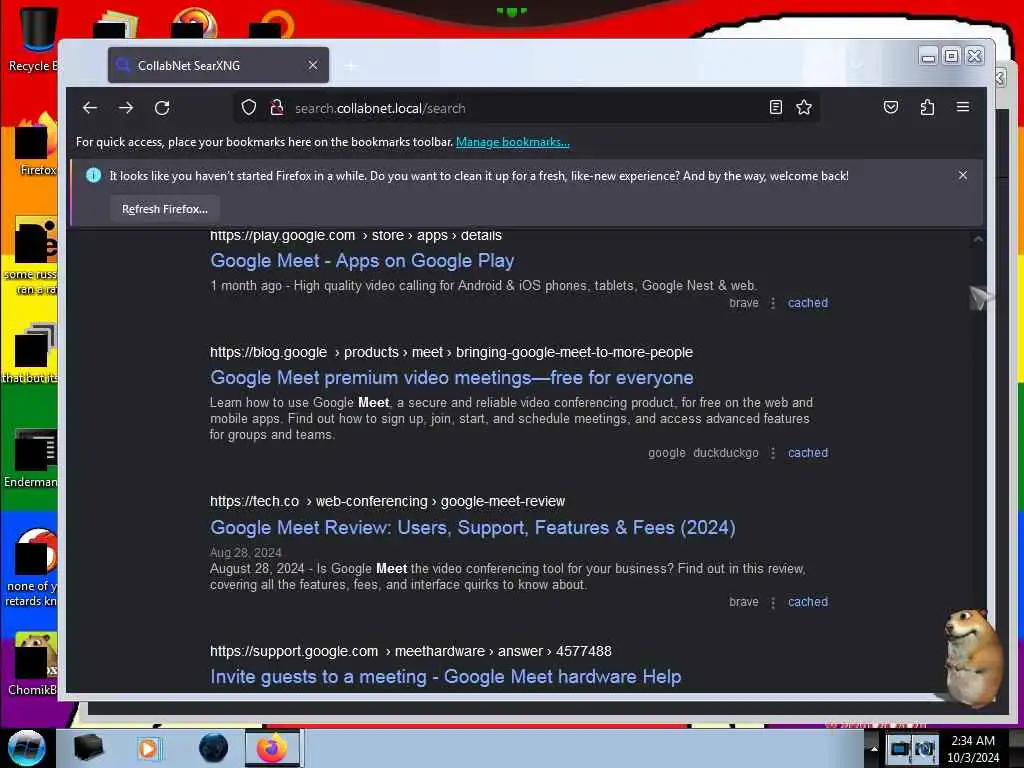Open the List all tabs dropdown arrow

pos(858,65)
